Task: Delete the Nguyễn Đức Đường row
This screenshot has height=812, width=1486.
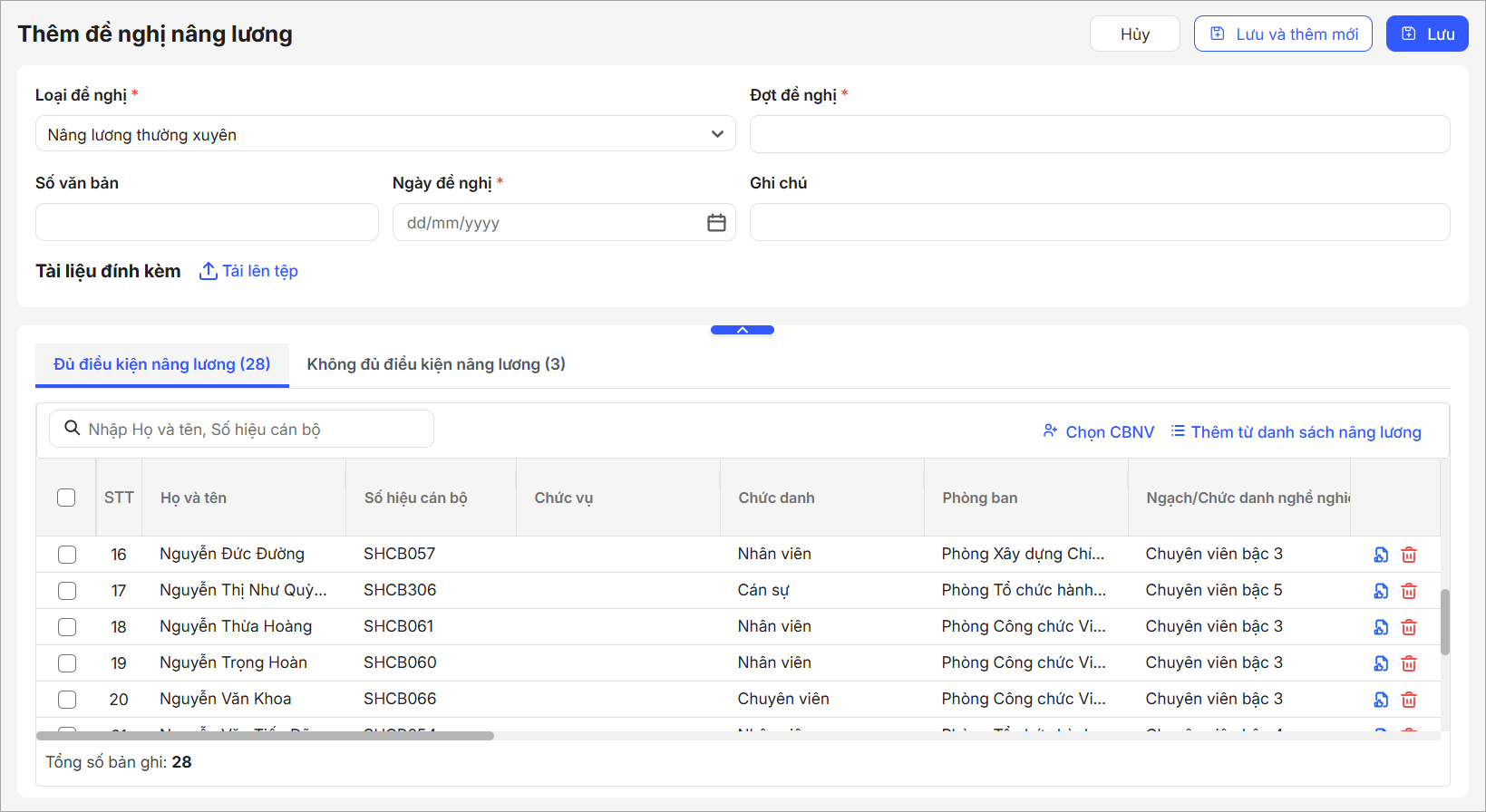Action: pyautogui.click(x=1409, y=555)
